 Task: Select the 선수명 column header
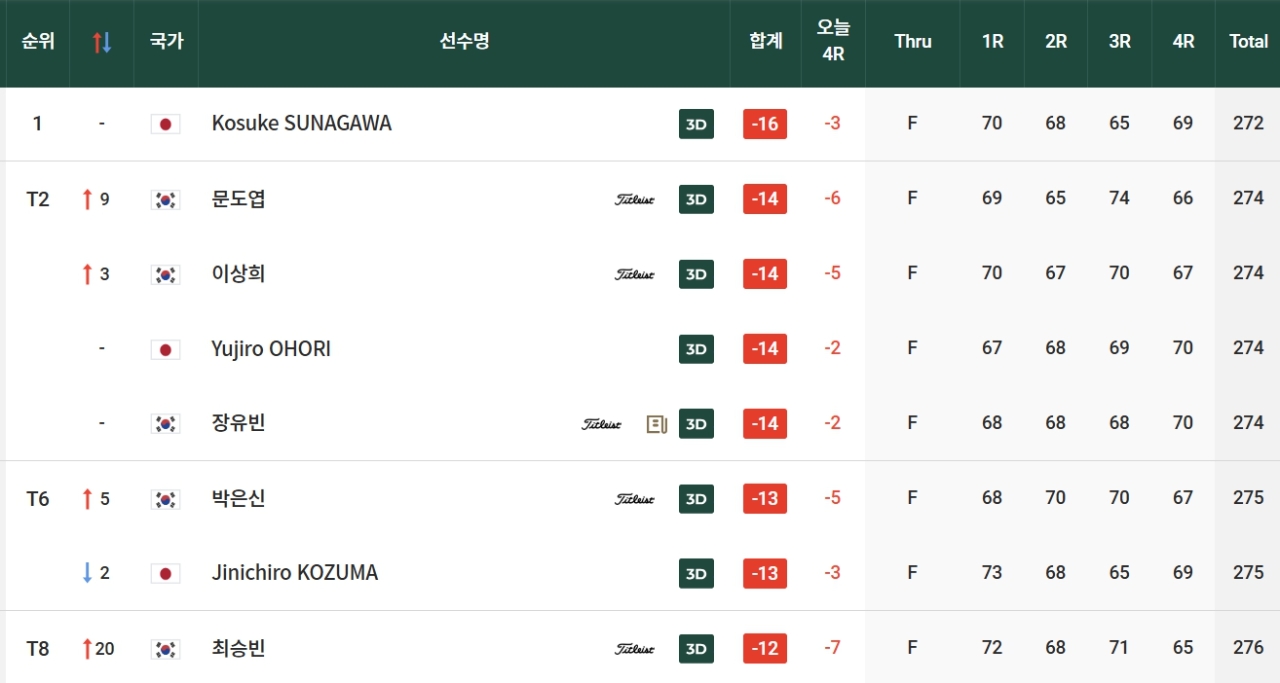[464, 42]
